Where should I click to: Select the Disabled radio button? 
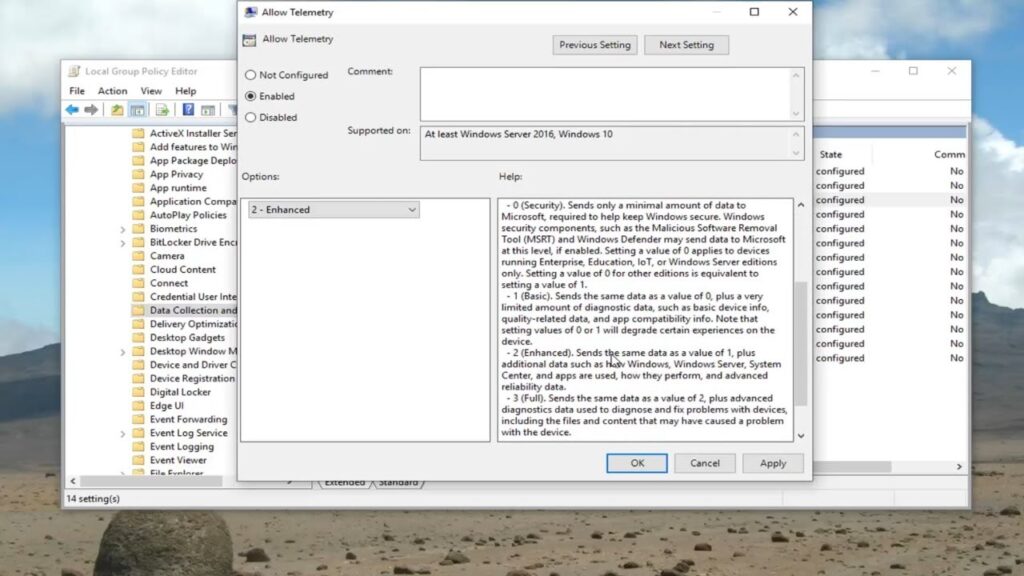pos(251,118)
